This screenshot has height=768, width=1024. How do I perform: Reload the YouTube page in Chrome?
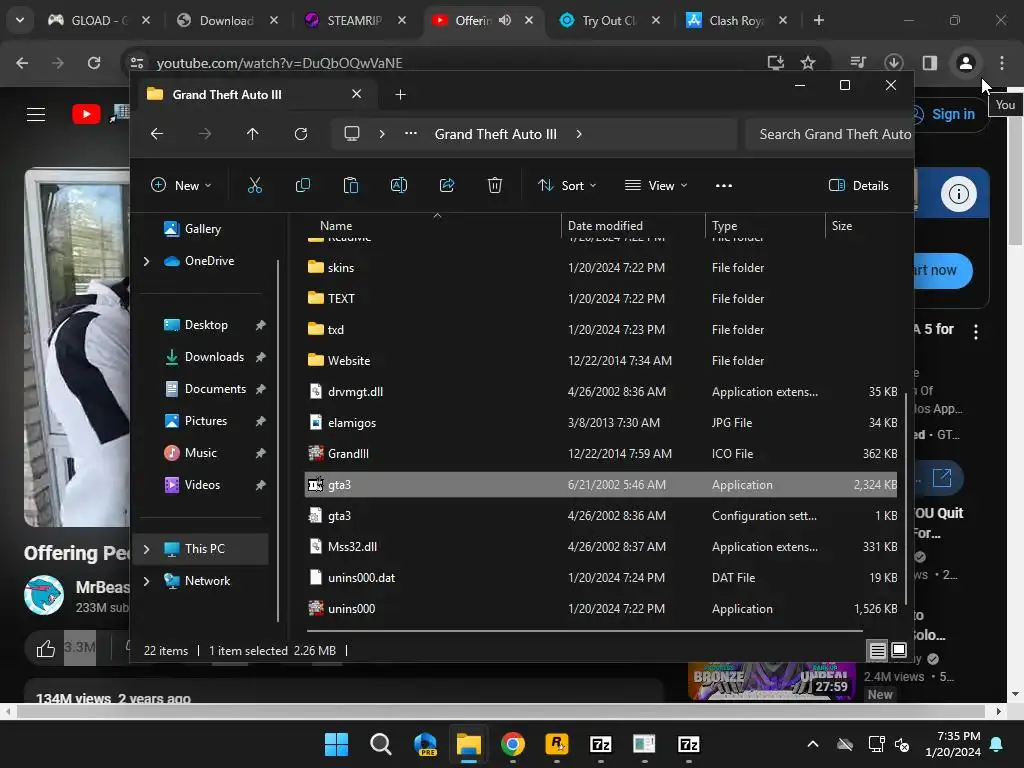coord(94,63)
